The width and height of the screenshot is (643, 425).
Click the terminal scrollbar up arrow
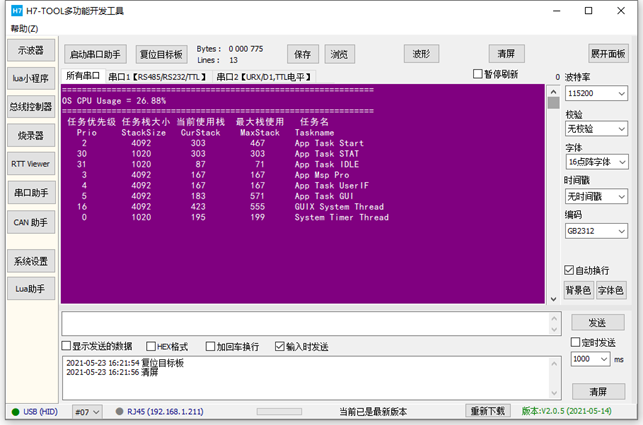554,91
